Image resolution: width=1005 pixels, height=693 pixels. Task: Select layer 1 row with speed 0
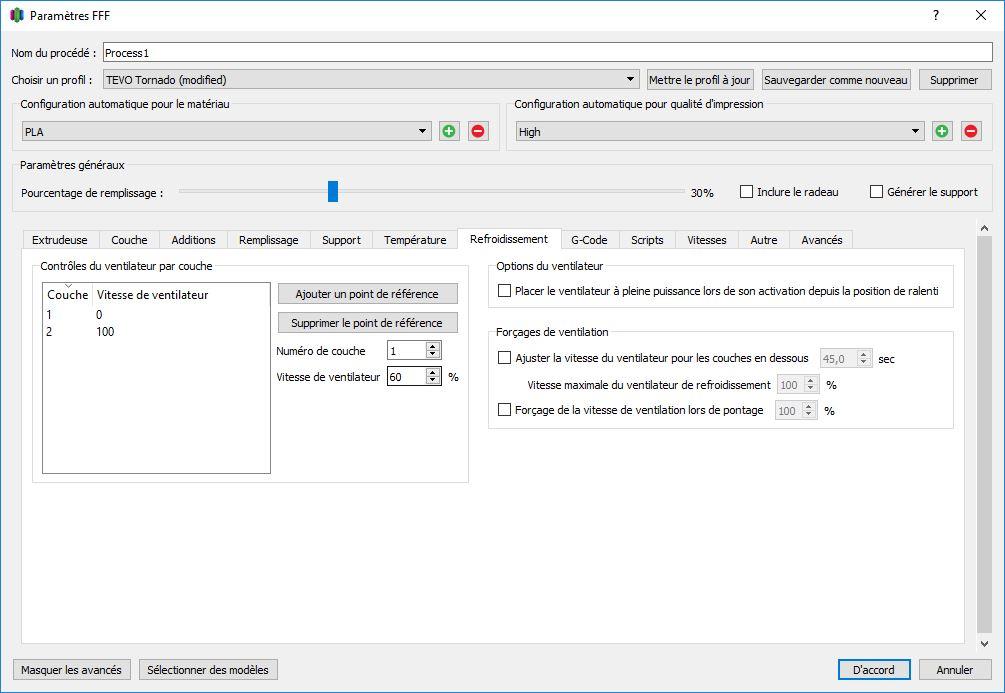[156, 315]
